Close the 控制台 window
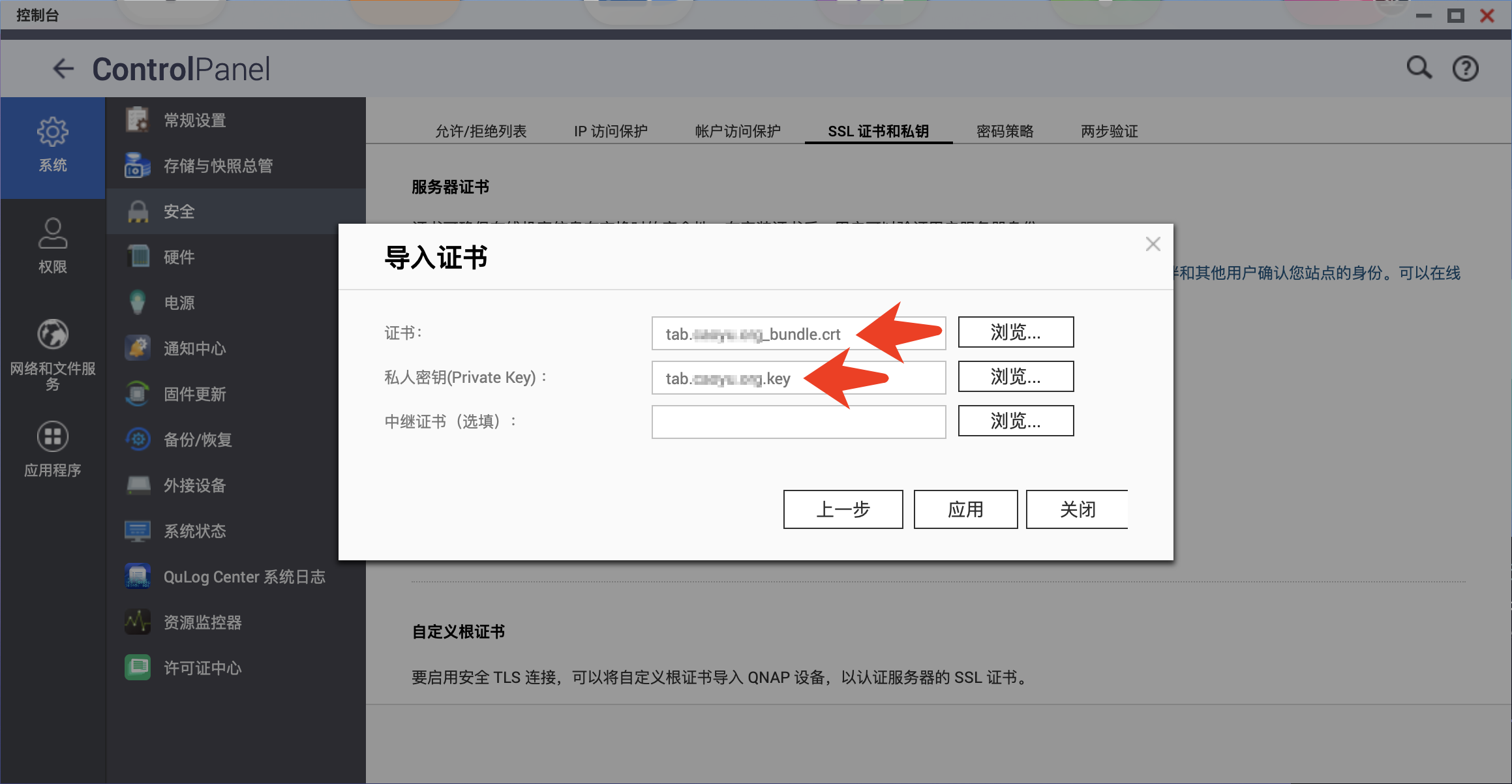1512x784 pixels. tap(1487, 15)
